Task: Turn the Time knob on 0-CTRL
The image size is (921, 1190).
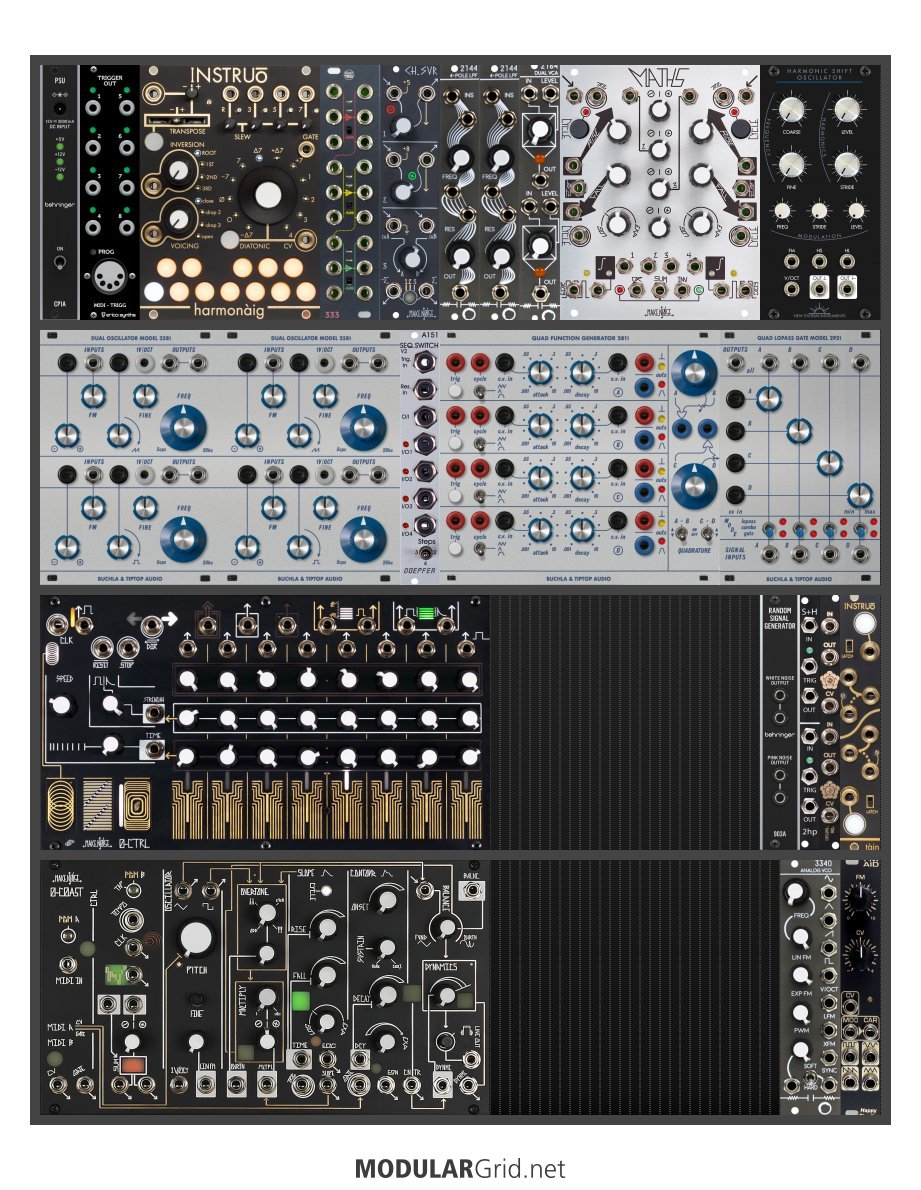Action: tap(112, 746)
